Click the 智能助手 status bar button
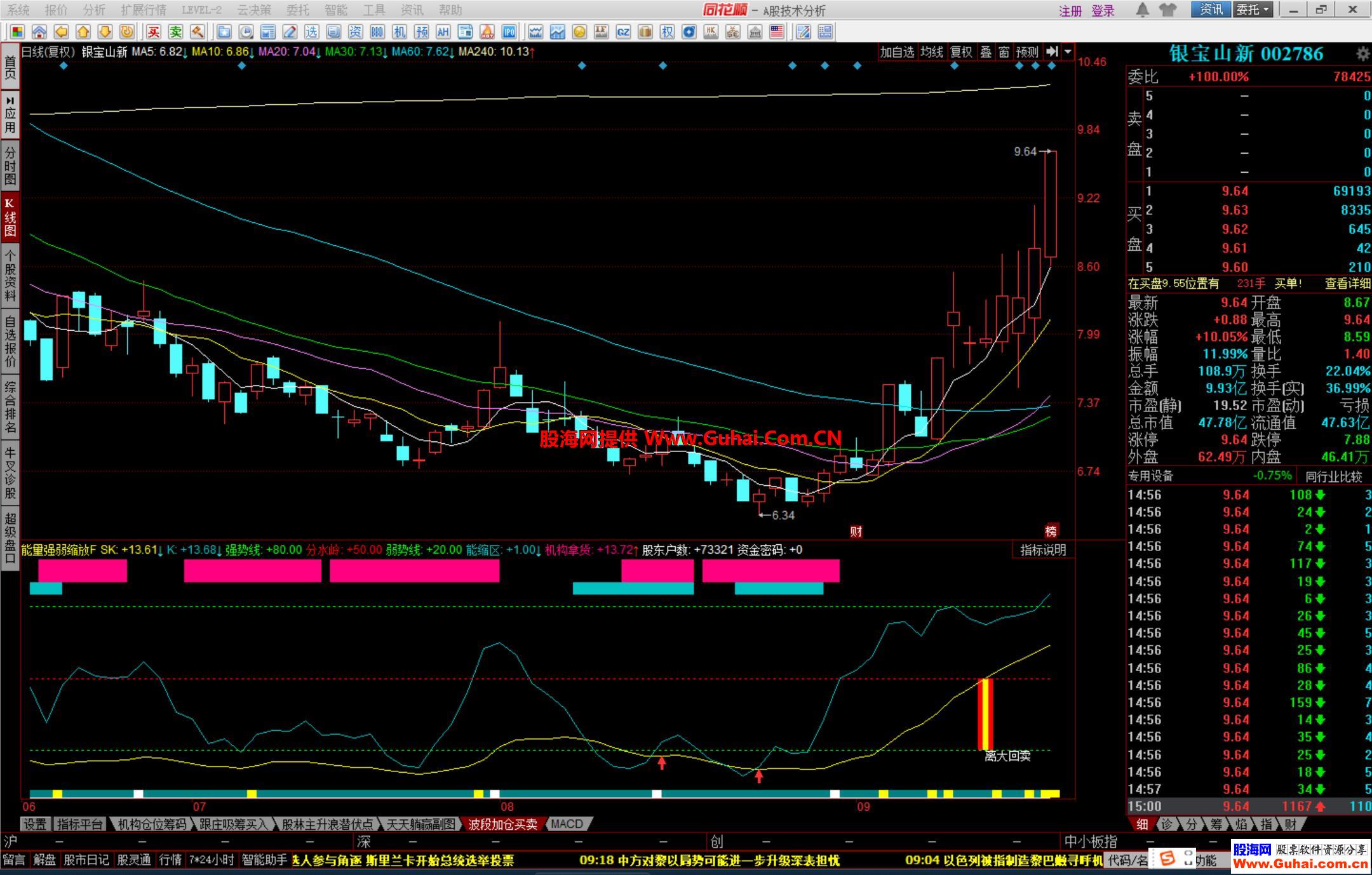This screenshot has width=1372, height=875. pos(265,860)
